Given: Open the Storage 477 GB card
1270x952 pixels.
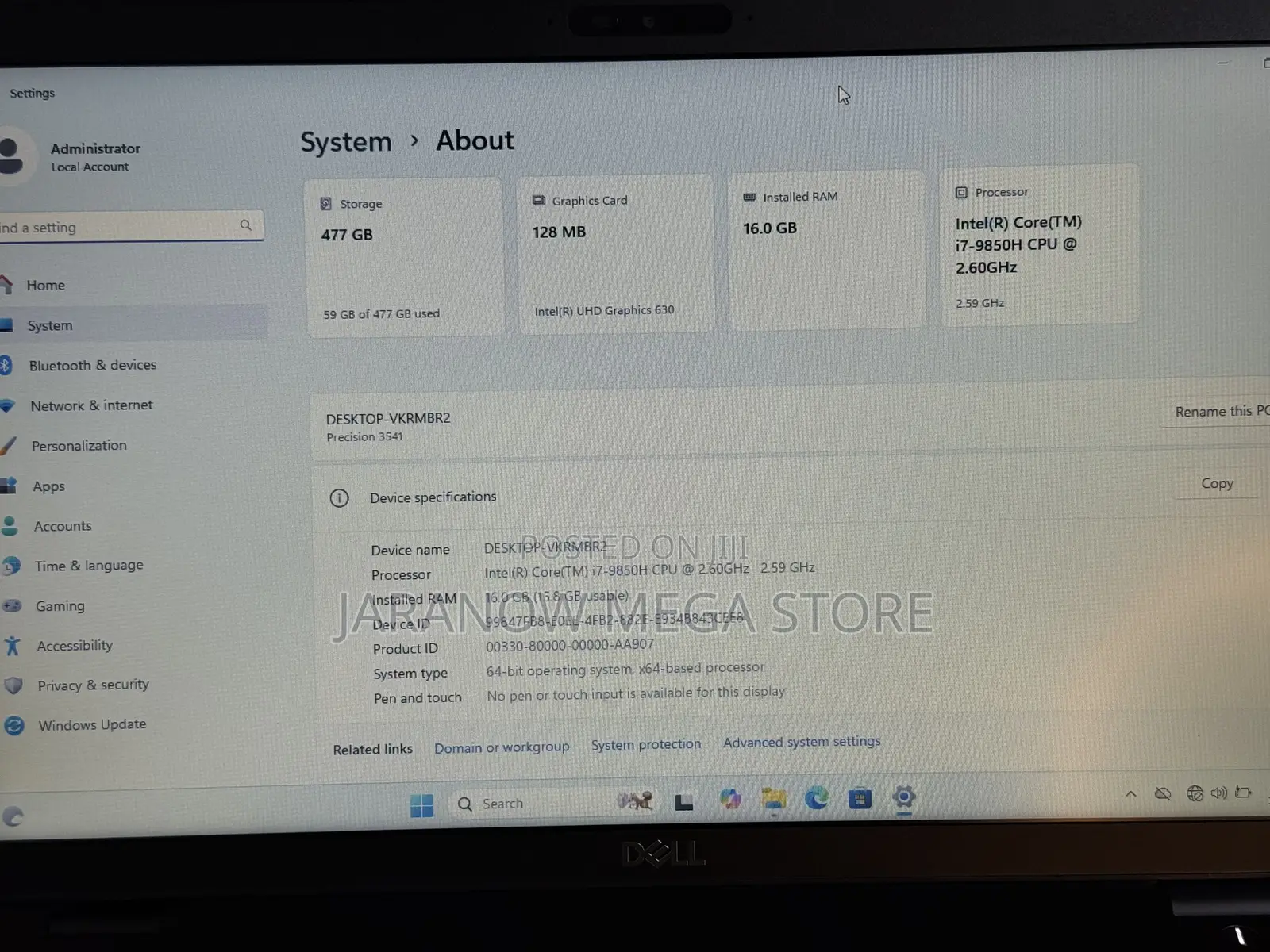Looking at the screenshot, I should click(x=405, y=257).
